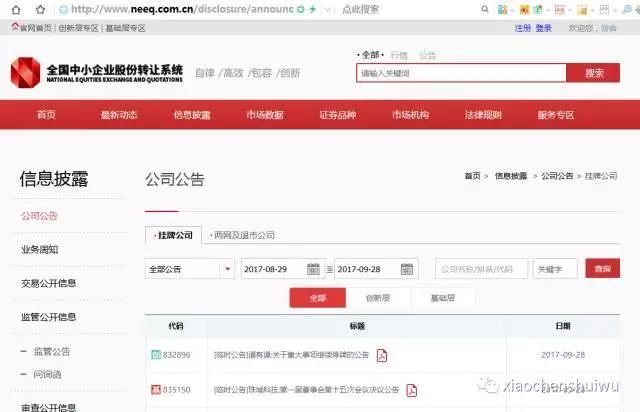Select the 创新层 tier filter

click(x=378, y=298)
